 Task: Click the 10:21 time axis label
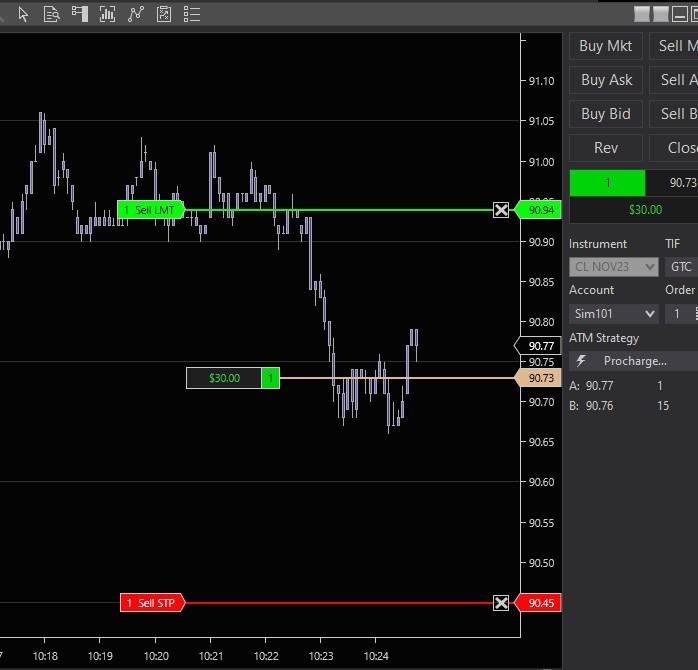[211, 656]
